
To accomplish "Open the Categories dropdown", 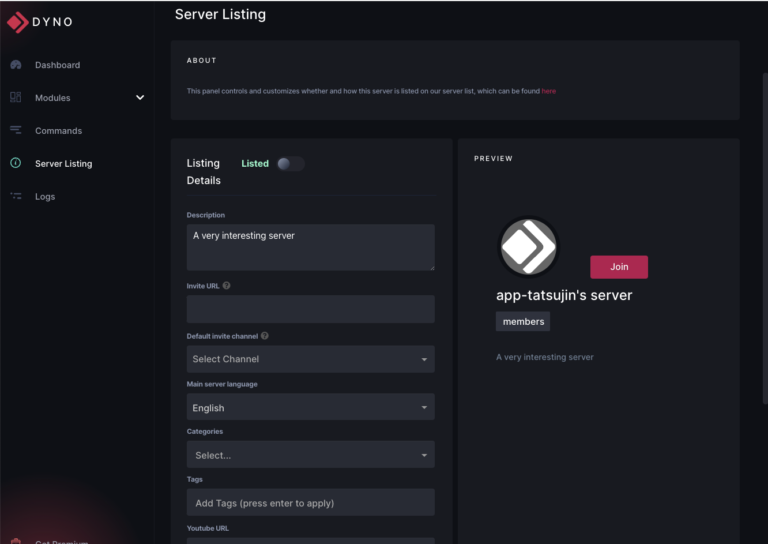I will [310, 455].
